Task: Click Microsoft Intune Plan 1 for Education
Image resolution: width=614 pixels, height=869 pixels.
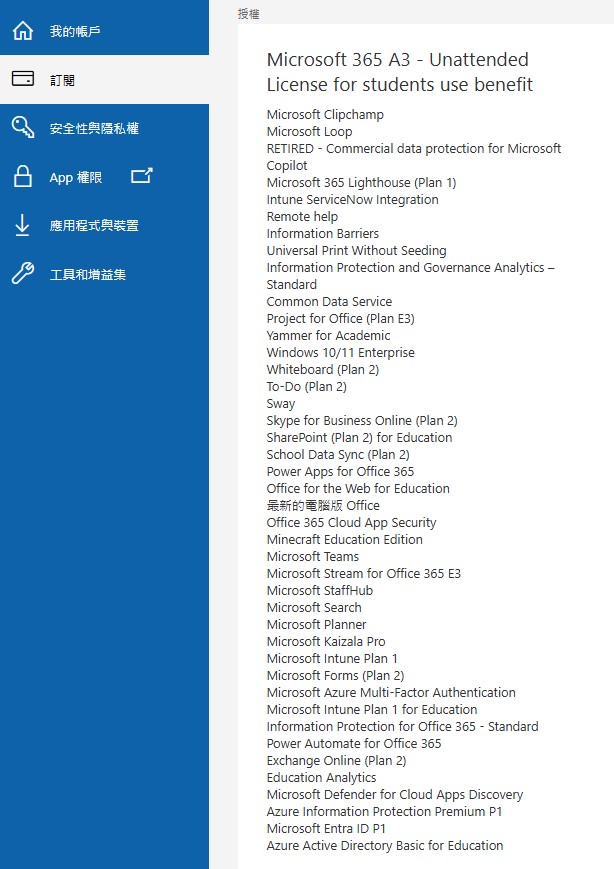Action: point(372,709)
